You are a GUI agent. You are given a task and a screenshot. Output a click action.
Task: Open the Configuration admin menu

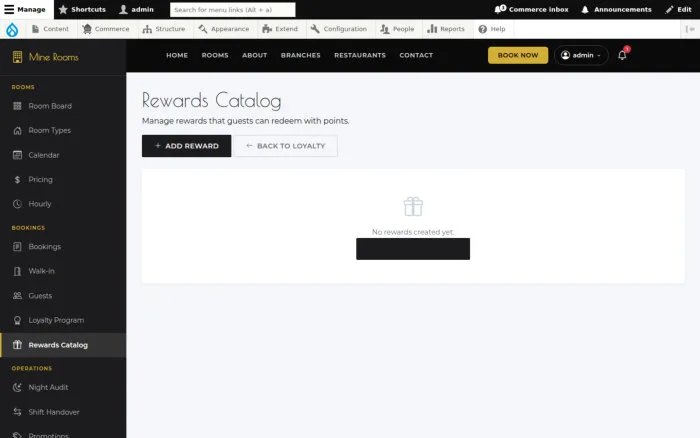pyautogui.click(x=339, y=29)
